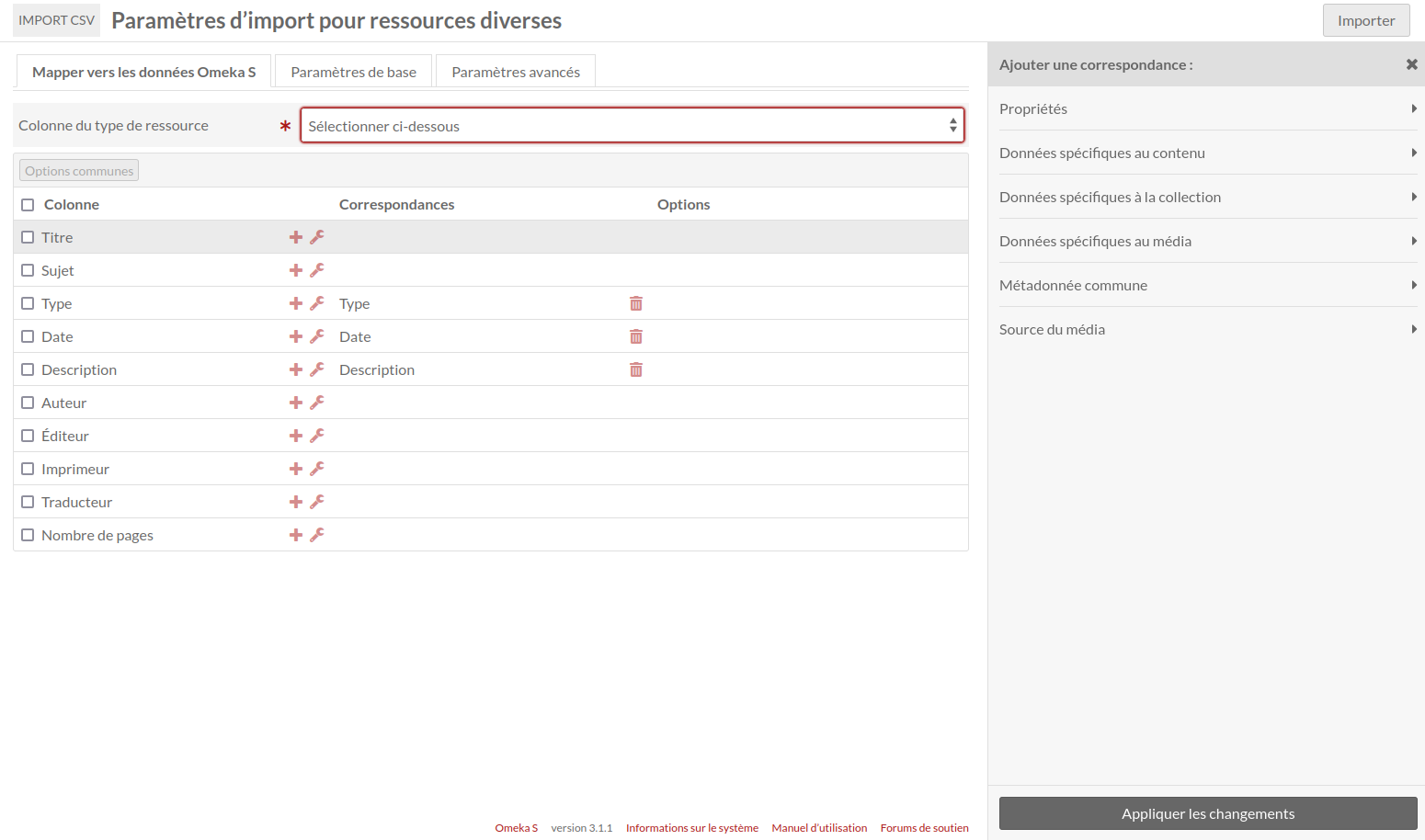Add a mapping for the Imprimeur column

coord(296,469)
